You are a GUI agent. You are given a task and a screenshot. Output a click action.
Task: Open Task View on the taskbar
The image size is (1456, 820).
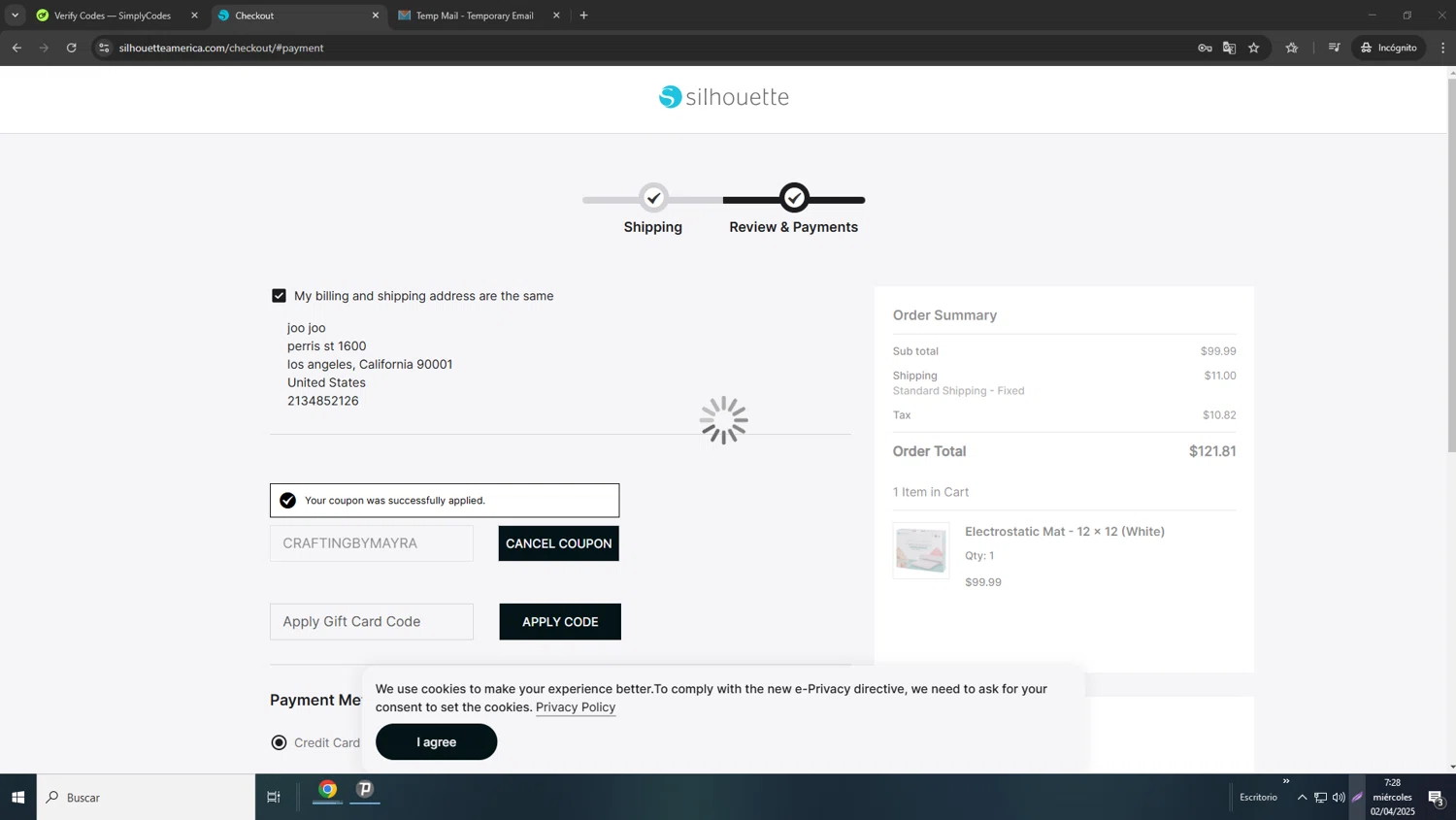(x=274, y=797)
